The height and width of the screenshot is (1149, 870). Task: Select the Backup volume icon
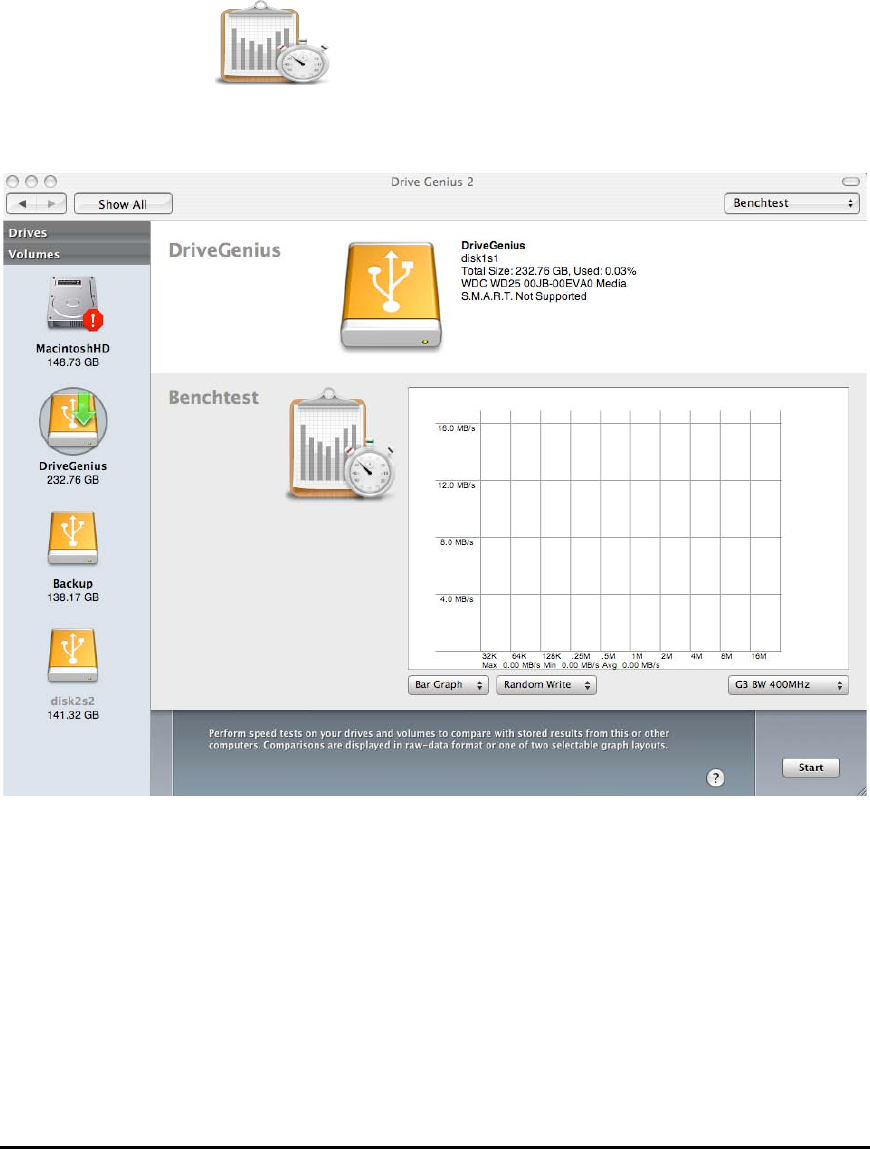73,539
